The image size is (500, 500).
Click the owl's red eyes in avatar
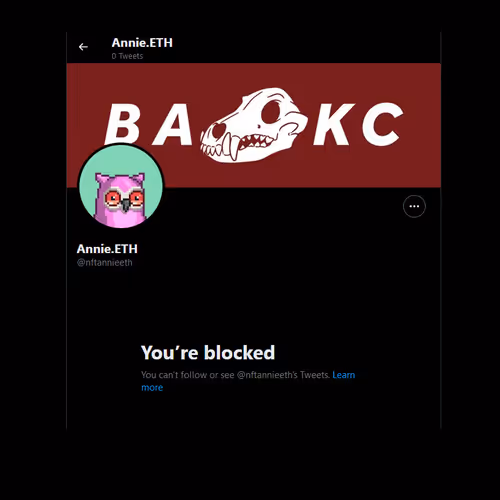click(x=124, y=199)
